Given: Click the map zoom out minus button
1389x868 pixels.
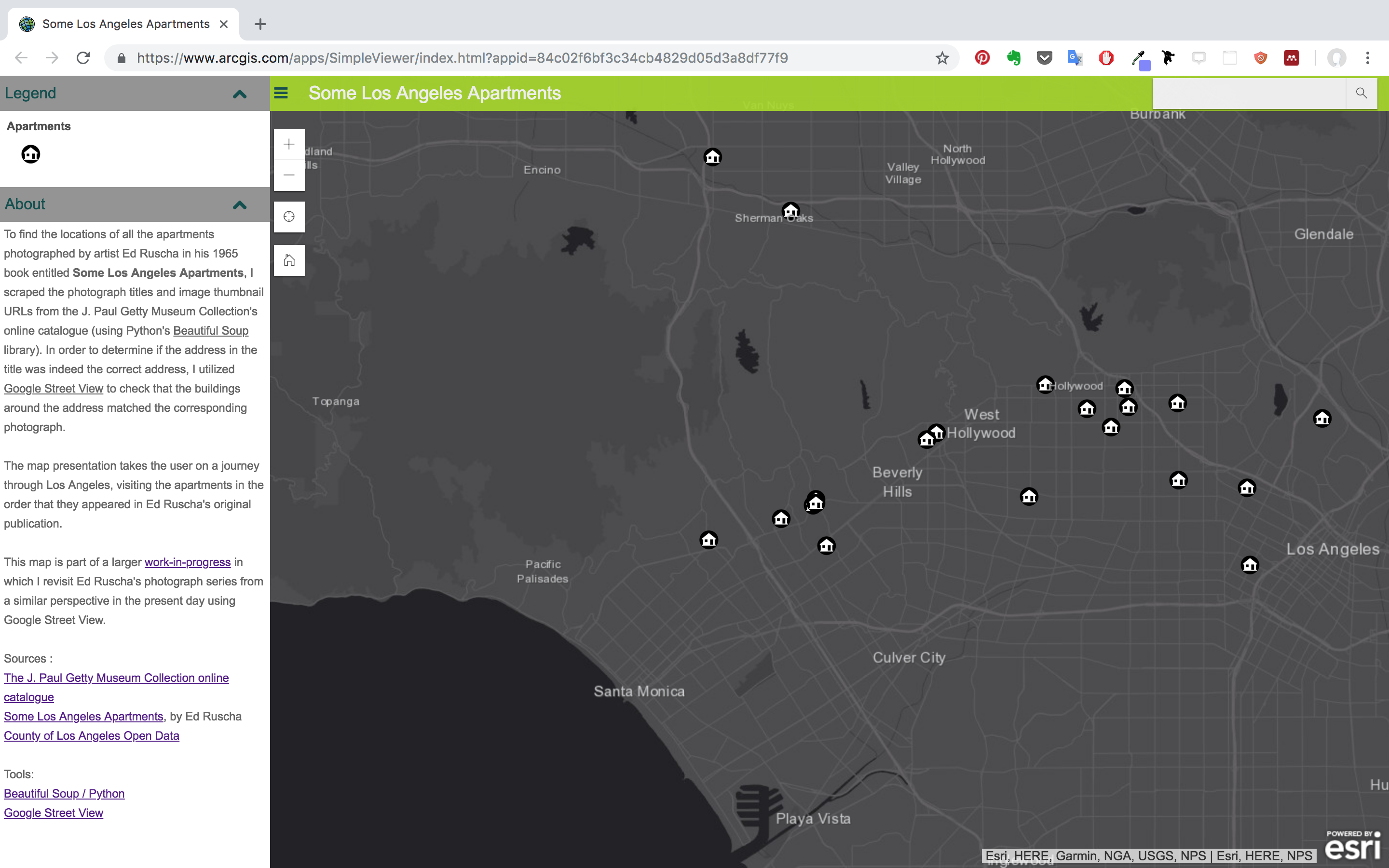Looking at the screenshot, I should [x=289, y=175].
